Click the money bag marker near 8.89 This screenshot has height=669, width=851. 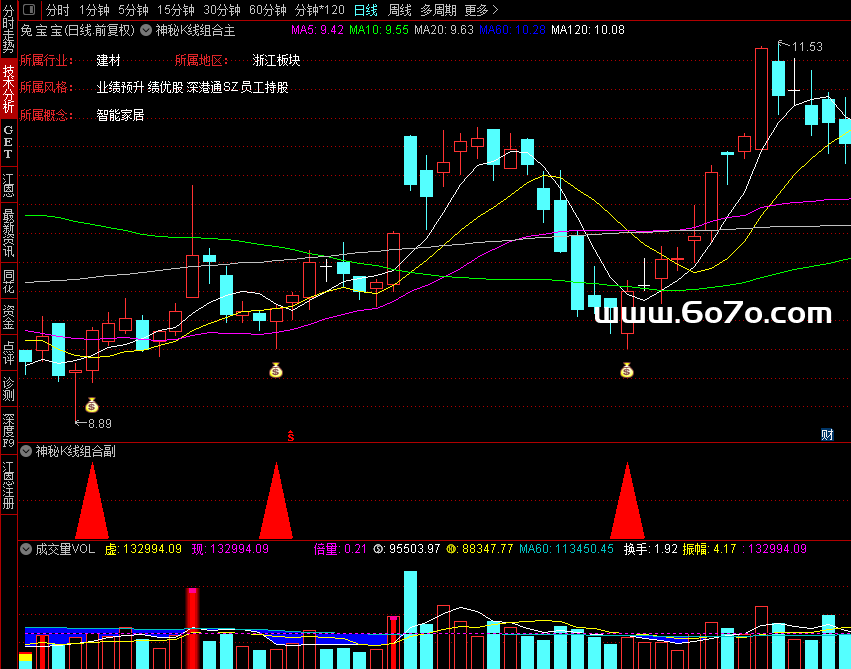[x=92, y=405]
